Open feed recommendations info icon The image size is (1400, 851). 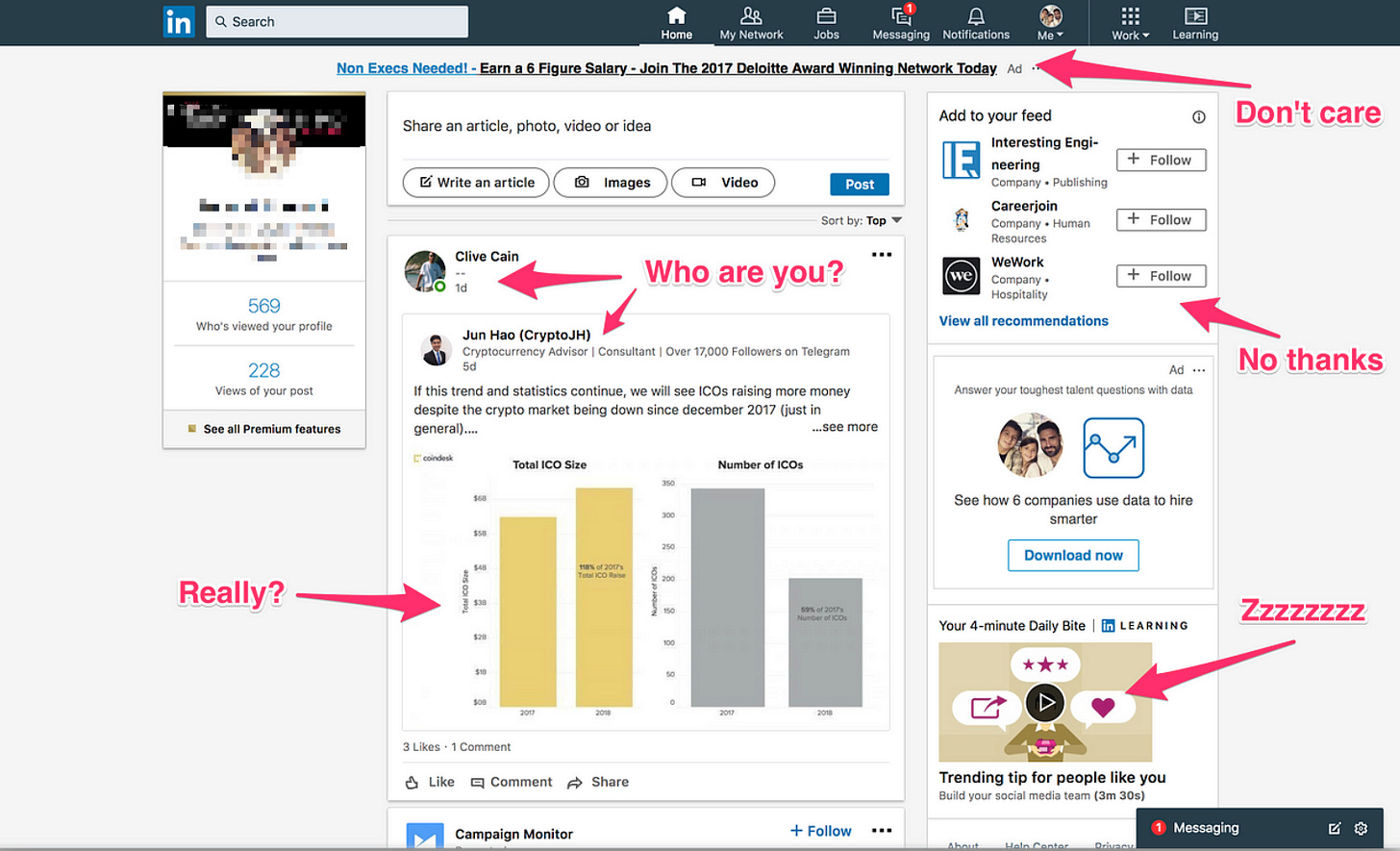pos(1199,117)
